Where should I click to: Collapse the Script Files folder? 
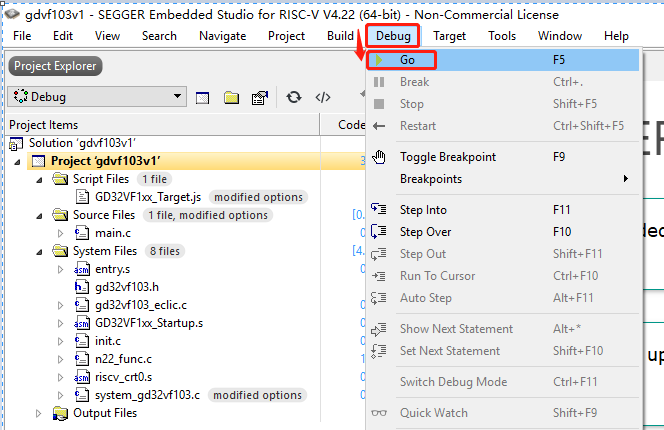(39, 180)
